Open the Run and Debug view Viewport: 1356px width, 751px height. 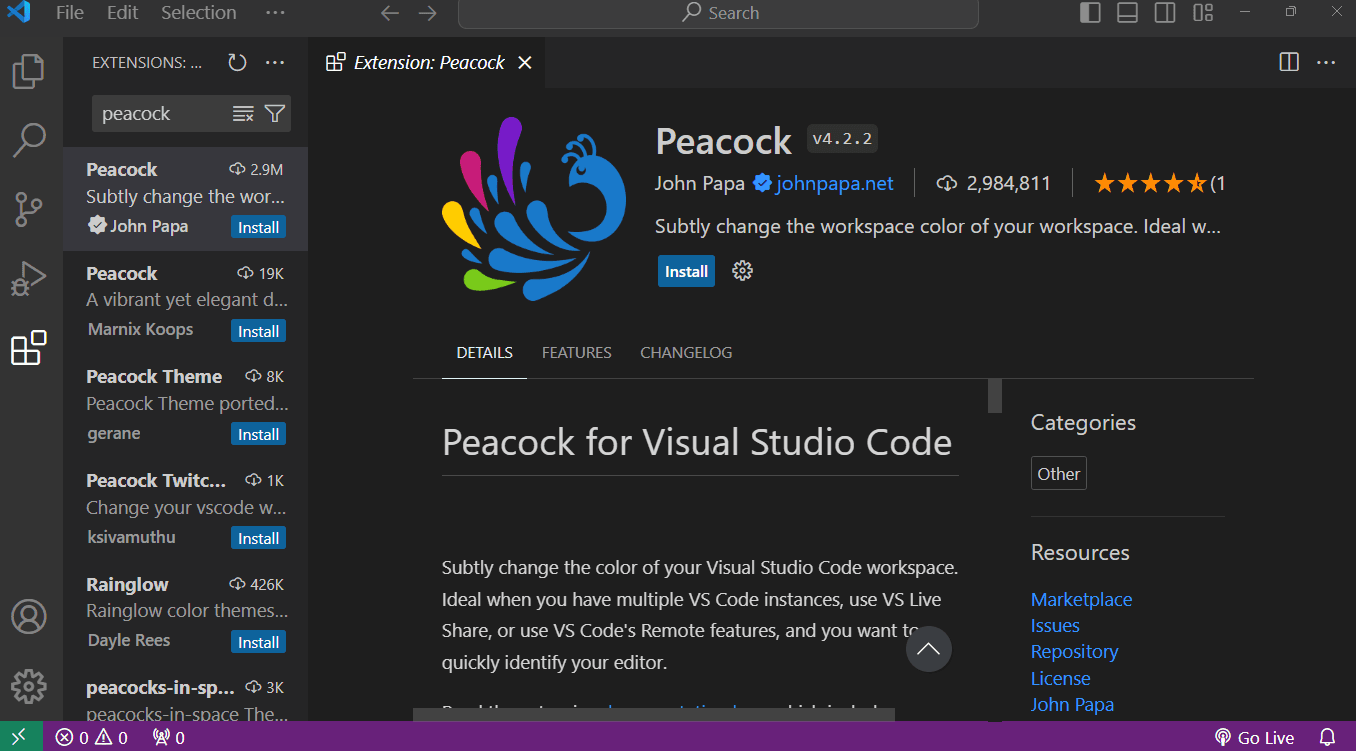click(29, 278)
